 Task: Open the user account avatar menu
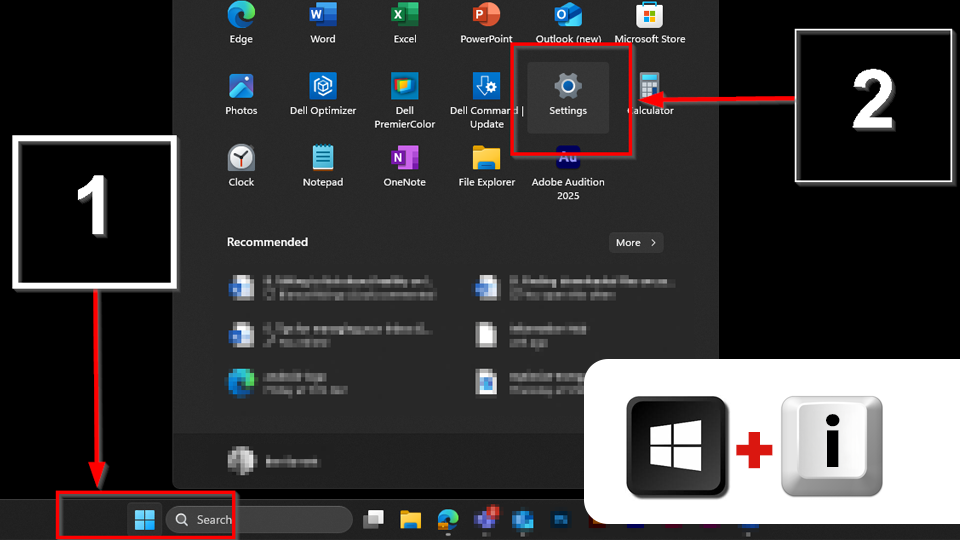click(241, 461)
